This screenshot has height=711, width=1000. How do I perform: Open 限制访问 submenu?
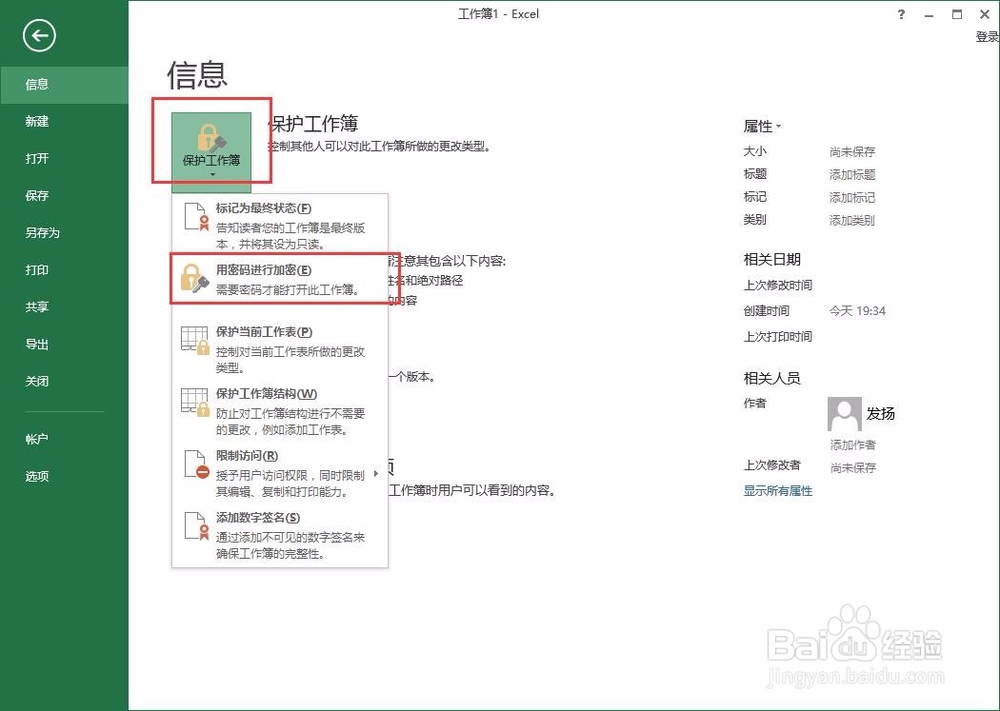pyautogui.click(x=280, y=473)
